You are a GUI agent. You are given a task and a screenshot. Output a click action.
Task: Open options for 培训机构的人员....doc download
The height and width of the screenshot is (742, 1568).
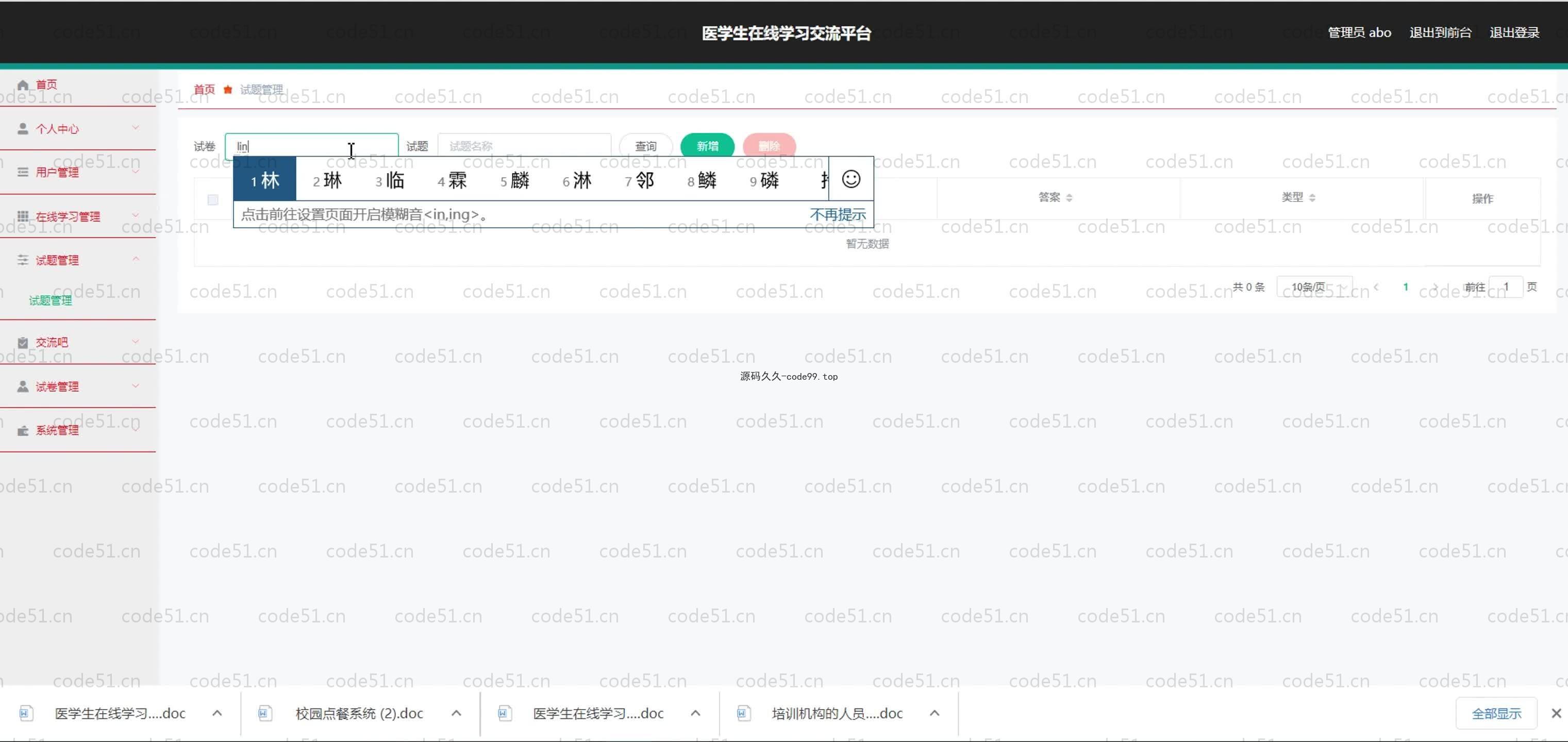coord(935,713)
